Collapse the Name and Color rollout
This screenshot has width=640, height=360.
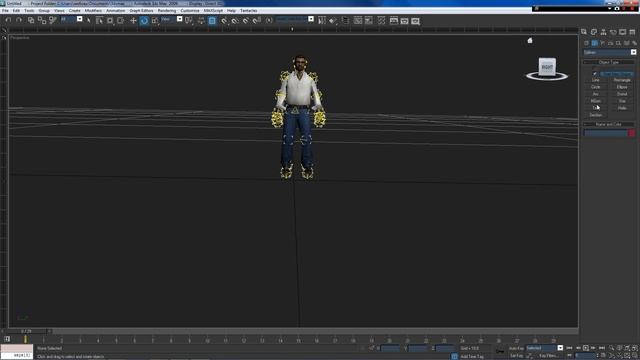pos(609,124)
